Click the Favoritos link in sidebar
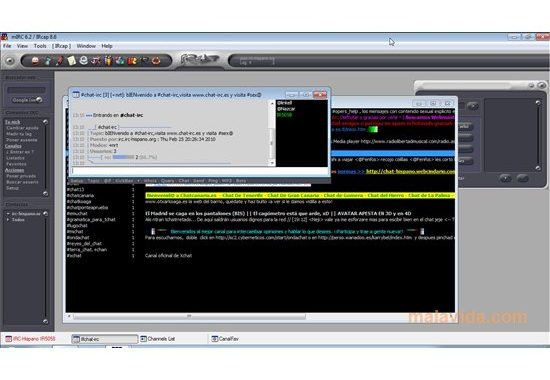 (16, 164)
